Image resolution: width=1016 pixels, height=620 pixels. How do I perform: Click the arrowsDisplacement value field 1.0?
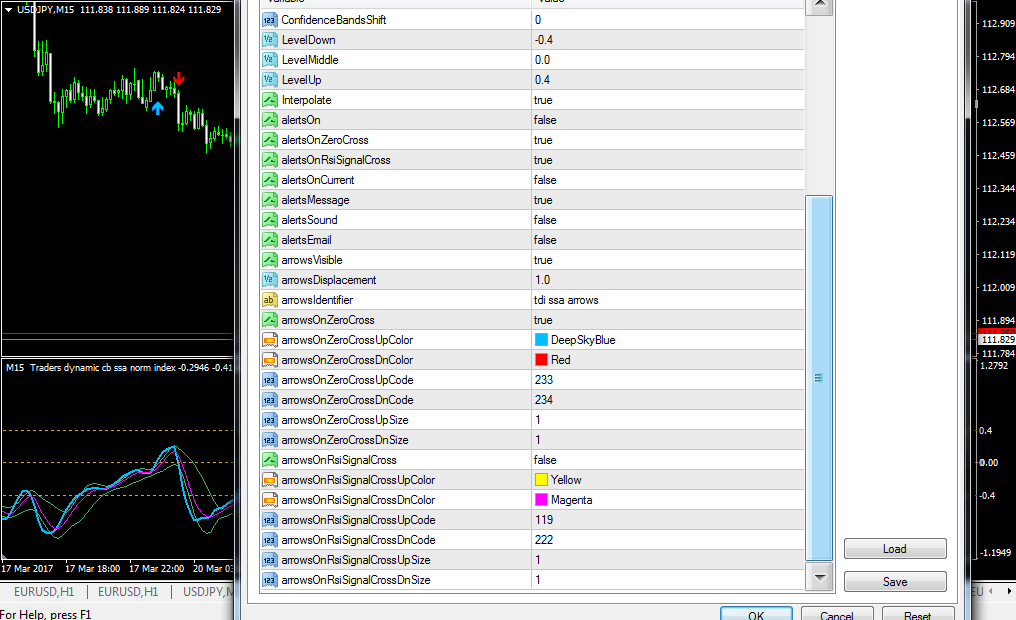pos(667,280)
